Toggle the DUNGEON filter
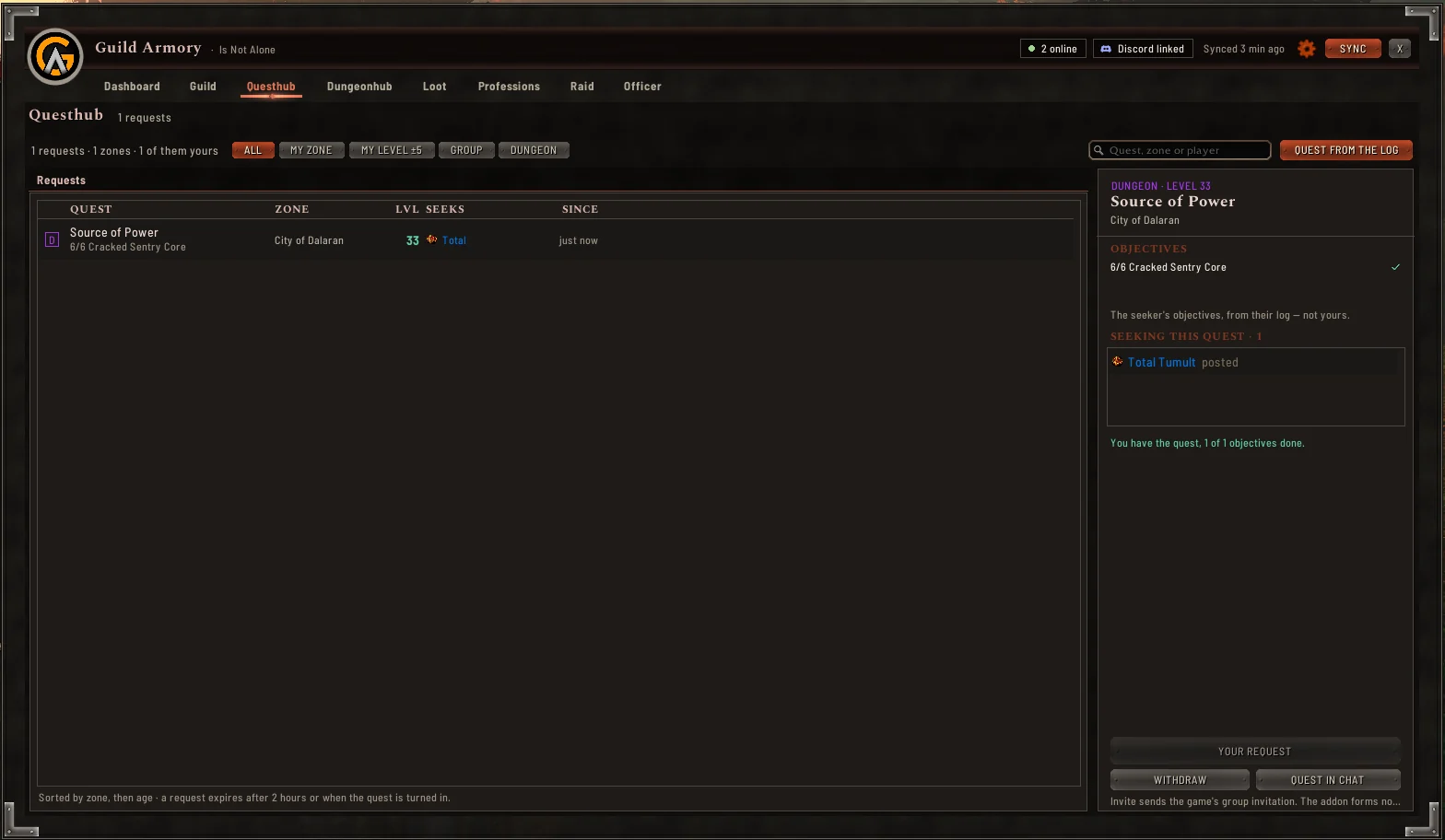1445x840 pixels. tap(534, 150)
